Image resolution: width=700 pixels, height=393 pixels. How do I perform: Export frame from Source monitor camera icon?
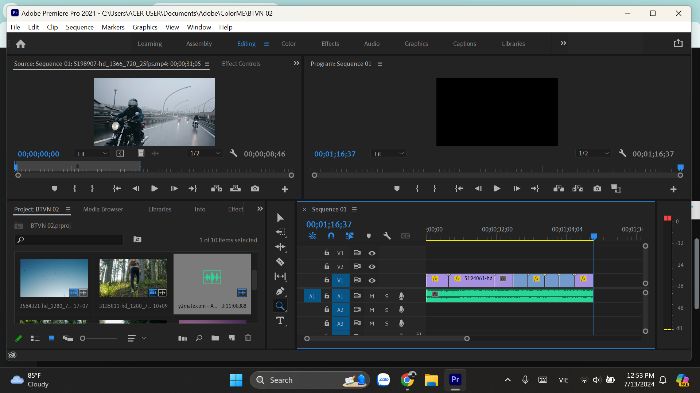click(255, 188)
